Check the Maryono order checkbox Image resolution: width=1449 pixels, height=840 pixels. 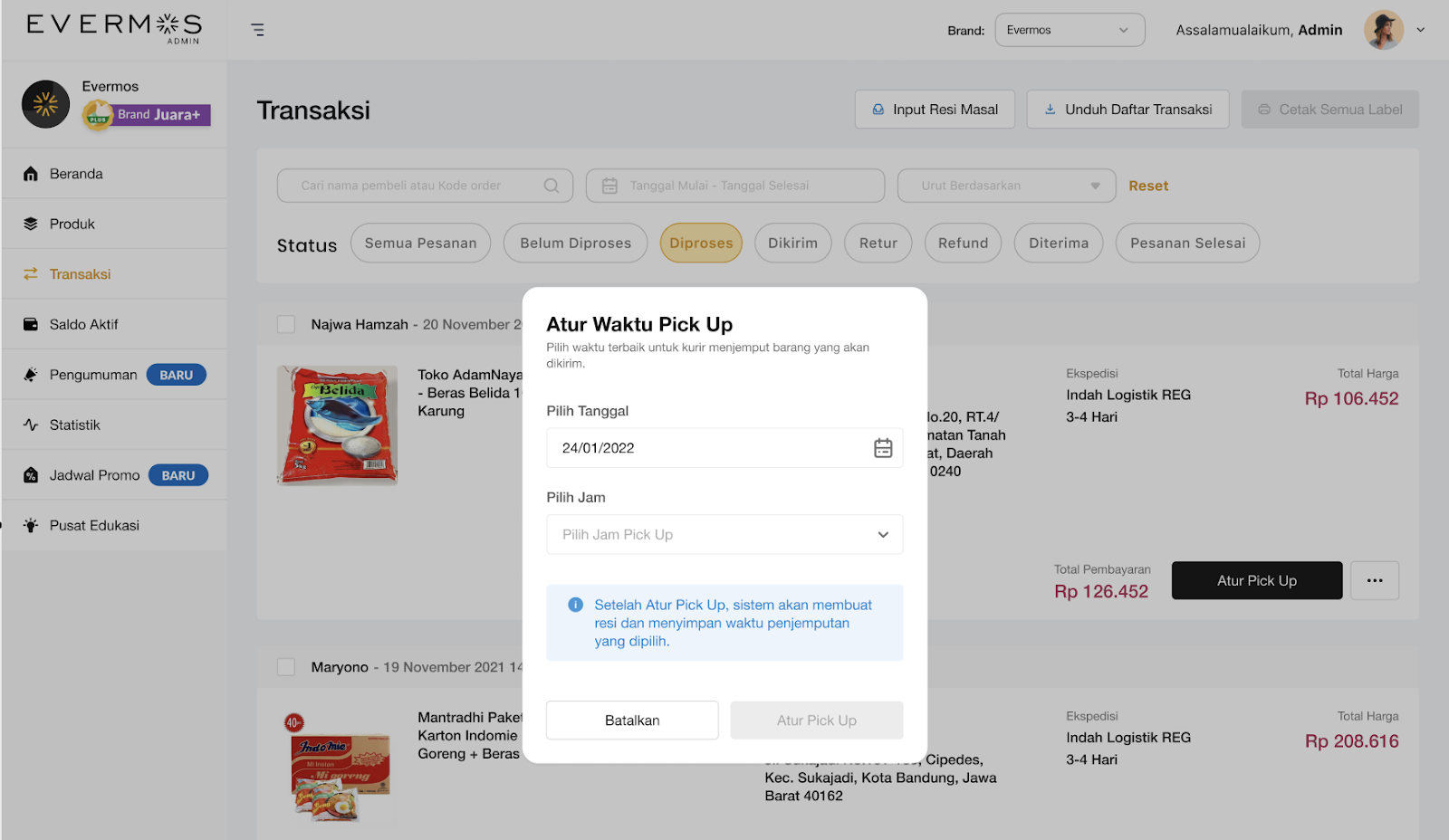coord(285,666)
